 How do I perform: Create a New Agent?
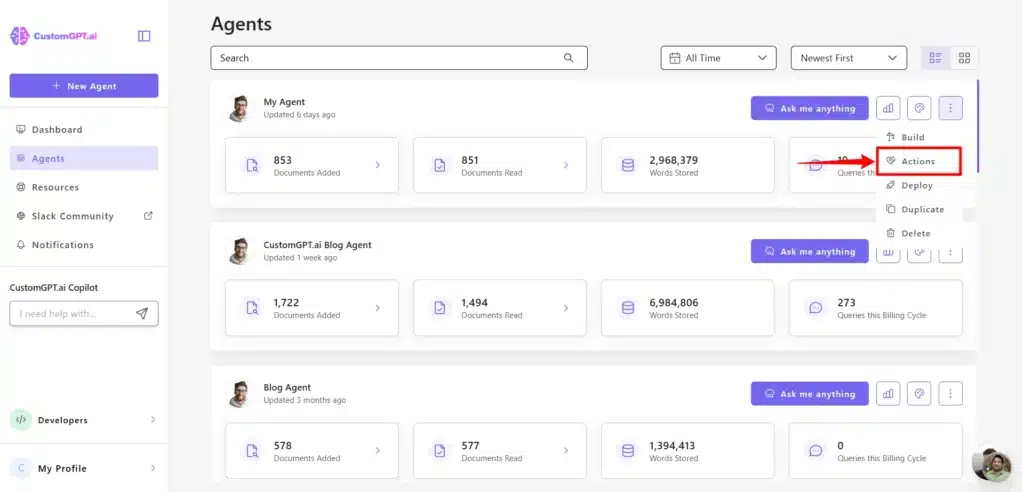pyautogui.click(x=84, y=86)
